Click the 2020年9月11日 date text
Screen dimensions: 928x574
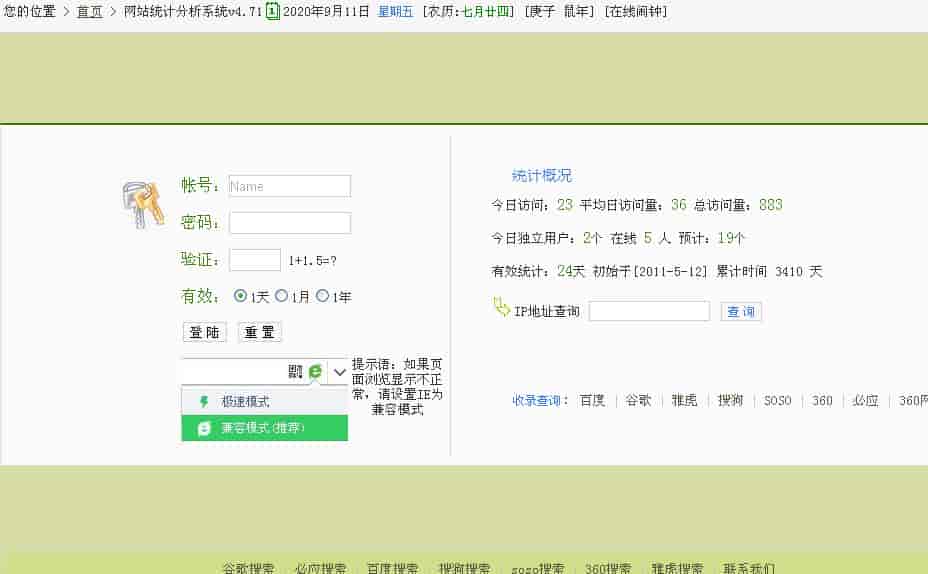pyautogui.click(x=326, y=12)
